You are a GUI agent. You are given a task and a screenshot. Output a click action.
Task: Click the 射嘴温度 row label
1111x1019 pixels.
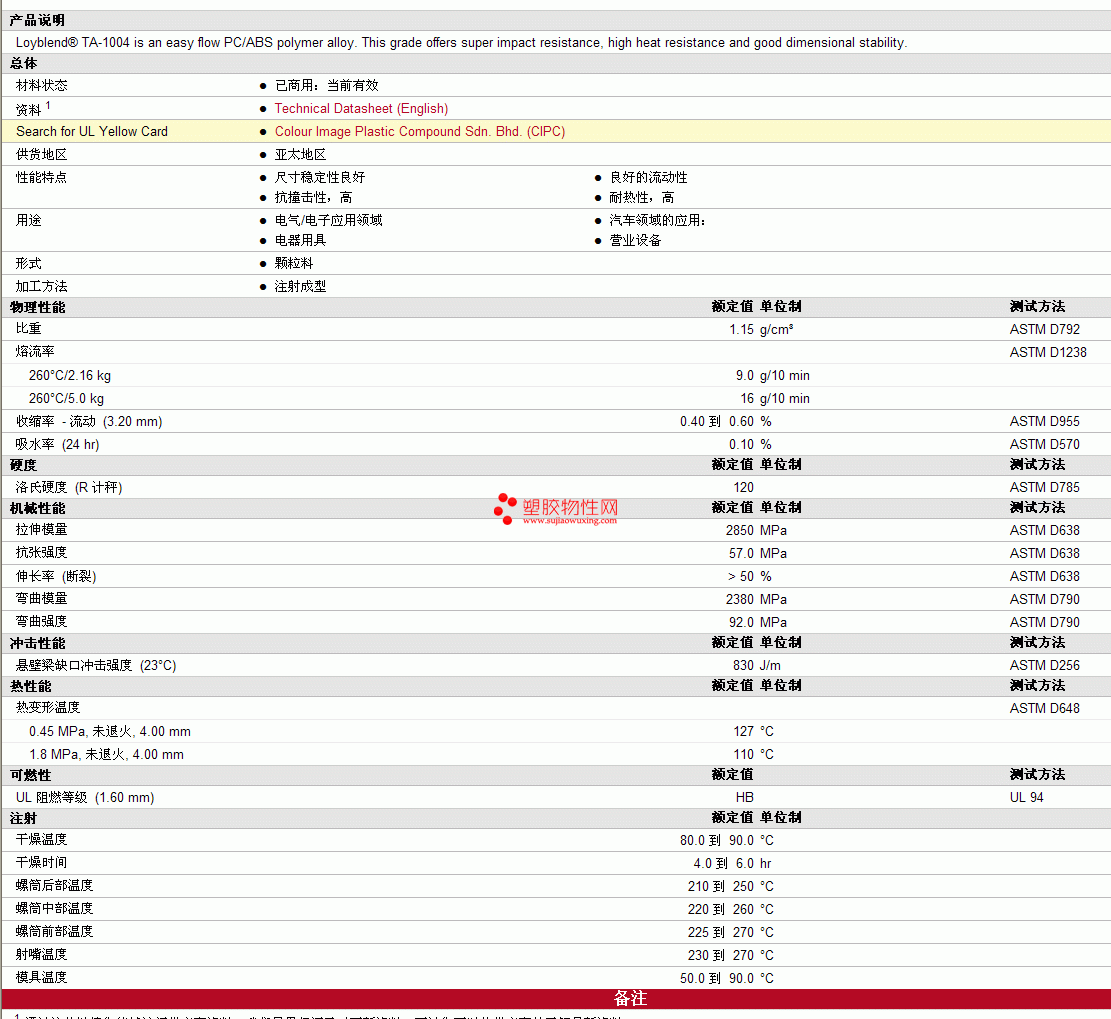click(42, 955)
